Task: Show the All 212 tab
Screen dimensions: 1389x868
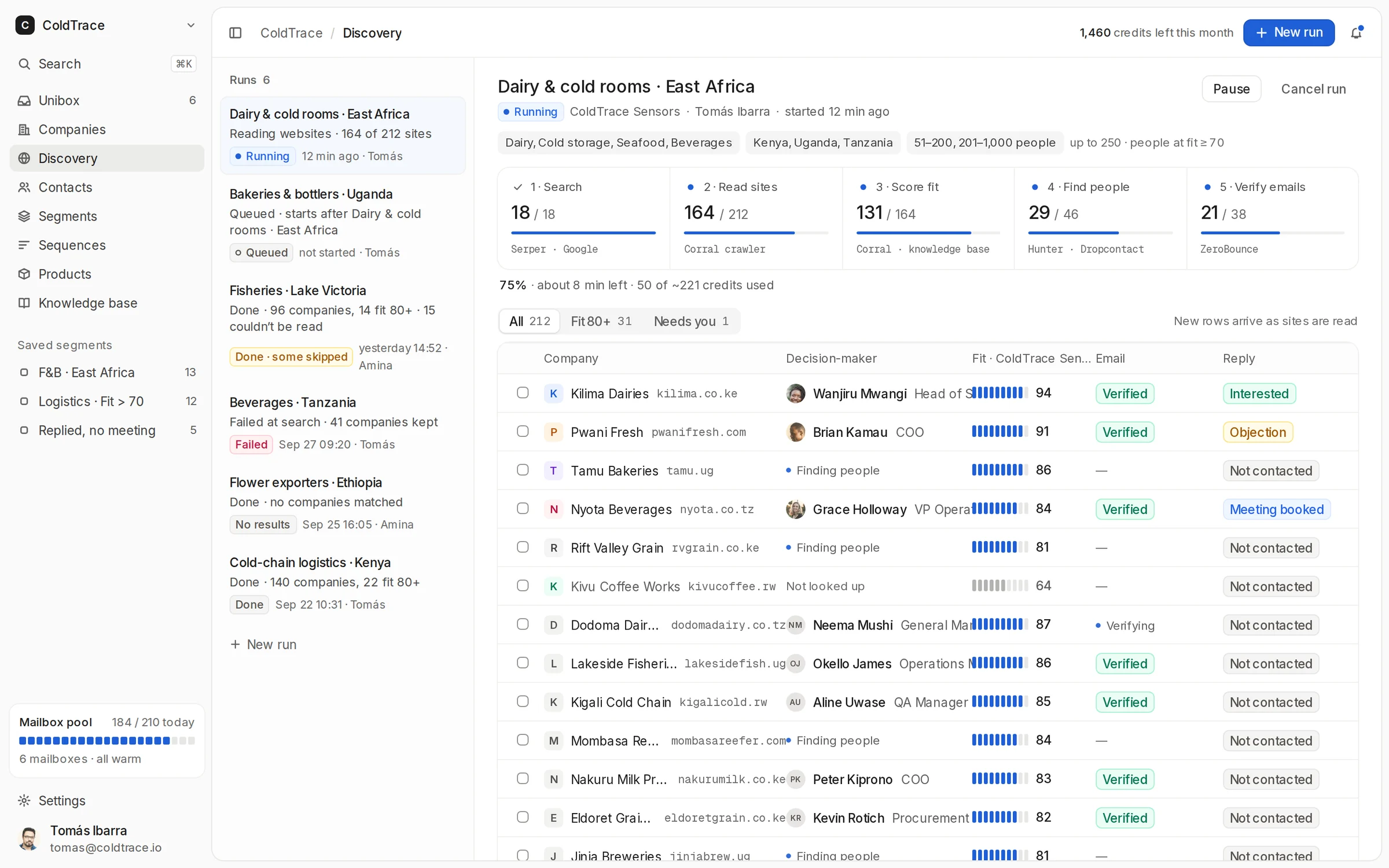Action: 530,321
